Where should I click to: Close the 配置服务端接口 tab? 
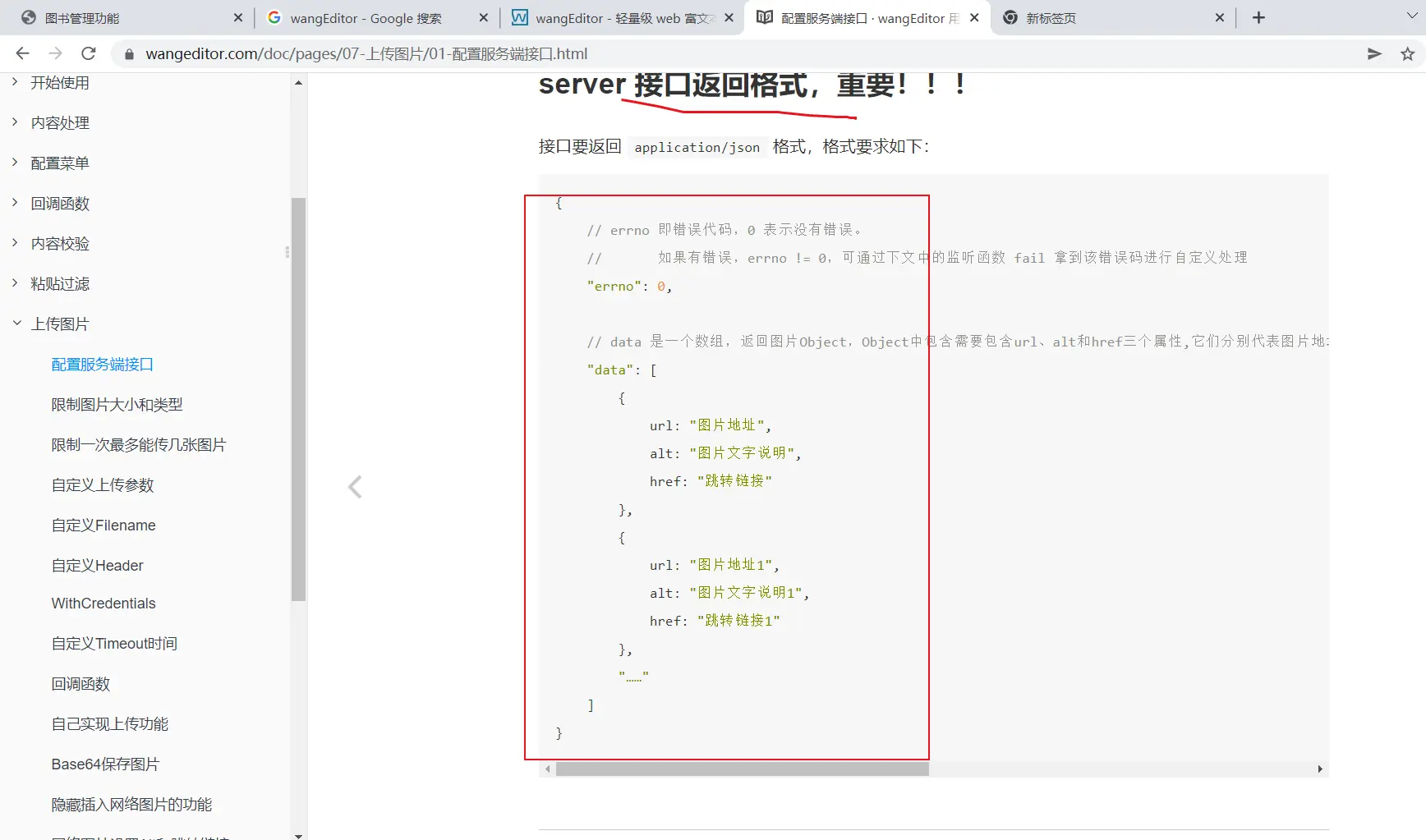[x=974, y=17]
